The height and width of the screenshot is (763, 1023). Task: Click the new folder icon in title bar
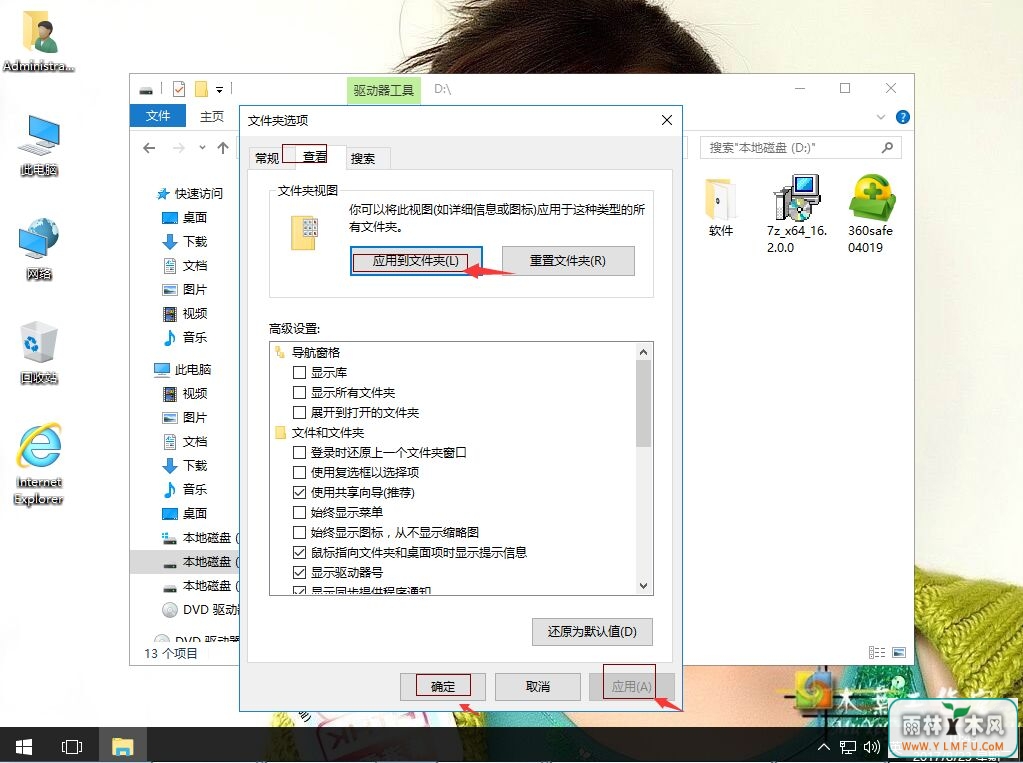pos(202,89)
